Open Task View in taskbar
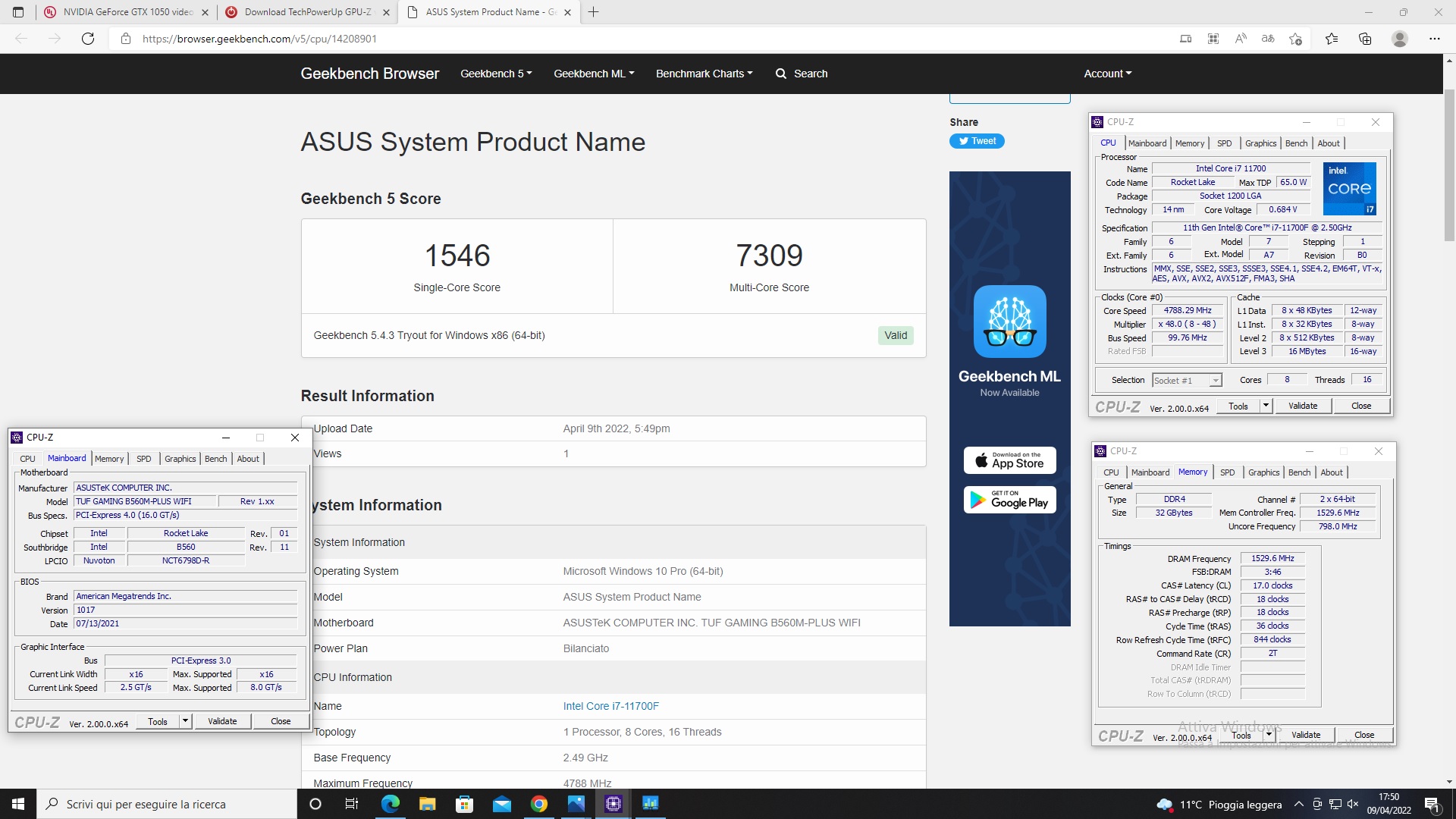 (x=352, y=804)
